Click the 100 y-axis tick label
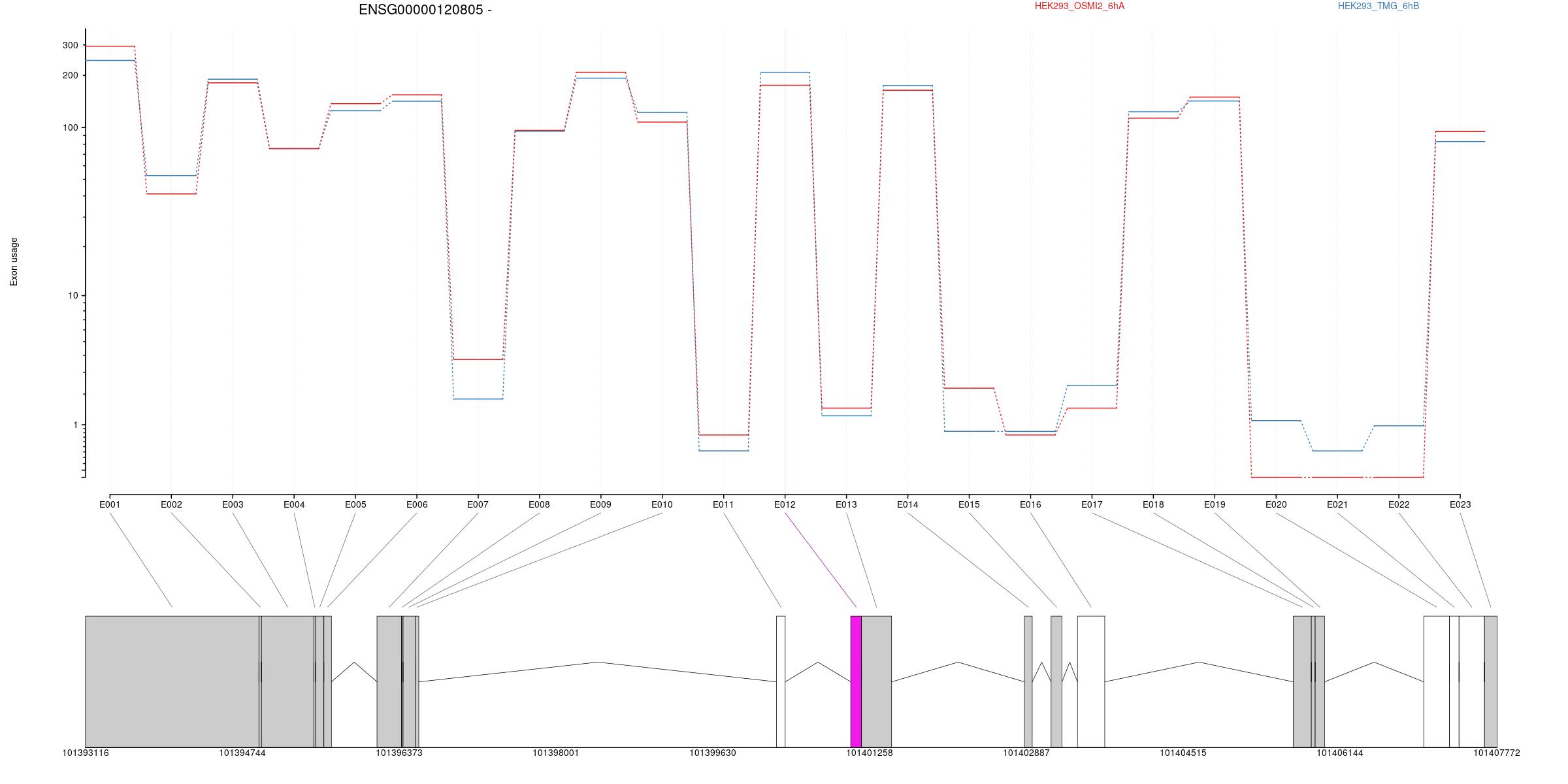Image resolution: width=1568 pixels, height=784 pixels. pos(71,128)
